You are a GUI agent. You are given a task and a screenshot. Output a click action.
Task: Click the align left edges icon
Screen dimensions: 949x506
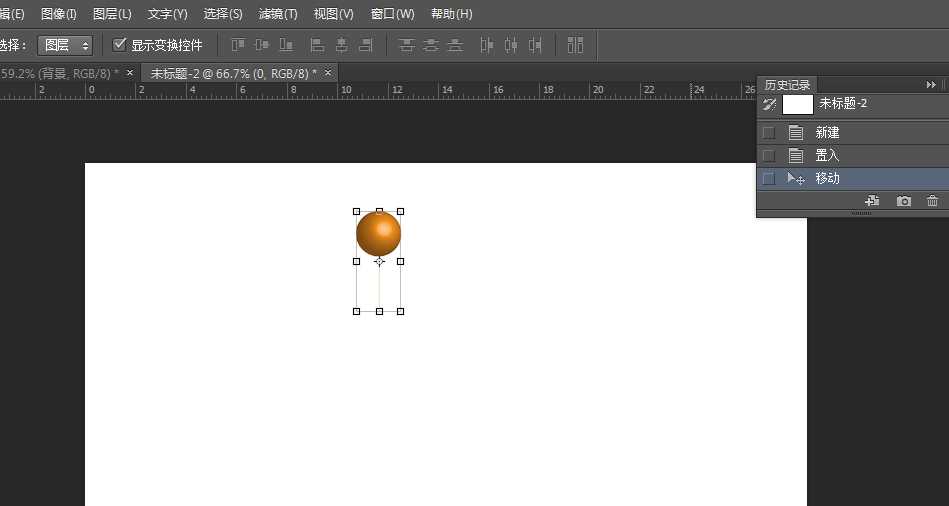click(x=317, y=45)
